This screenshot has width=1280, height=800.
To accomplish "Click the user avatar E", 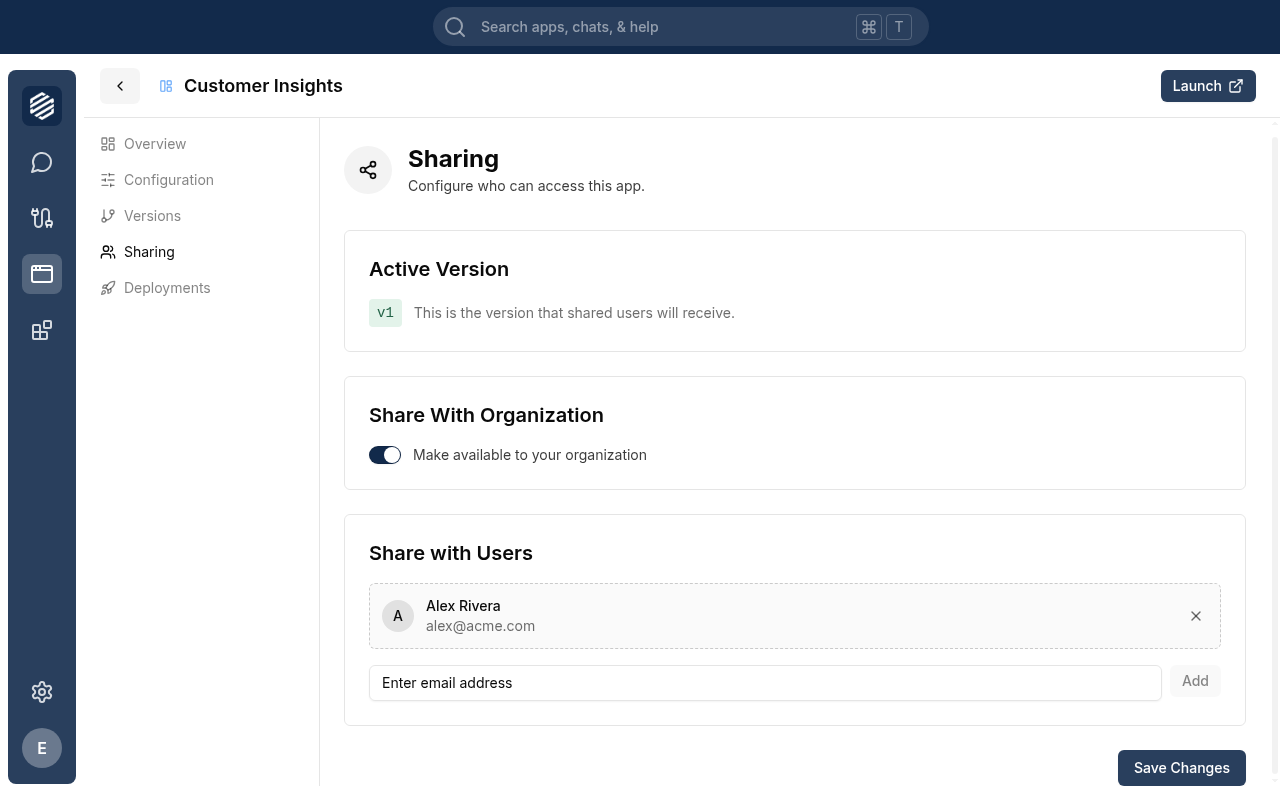I will (x=42, y=748).
